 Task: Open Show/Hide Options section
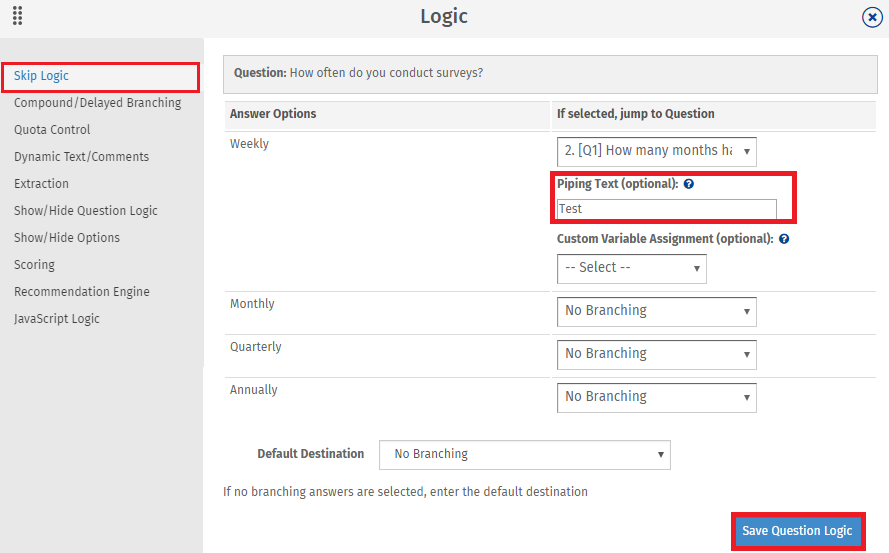tap(67, 238)
